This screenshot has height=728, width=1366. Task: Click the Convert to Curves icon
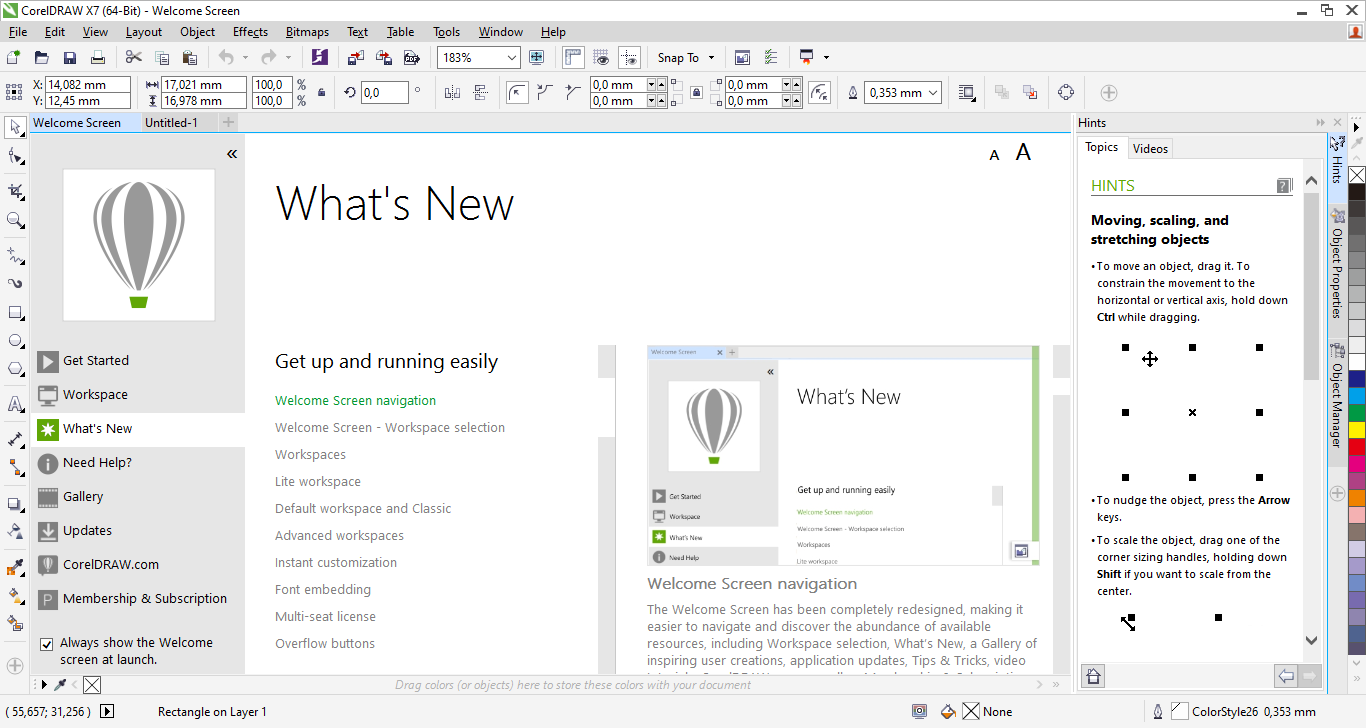[1066, 93]
